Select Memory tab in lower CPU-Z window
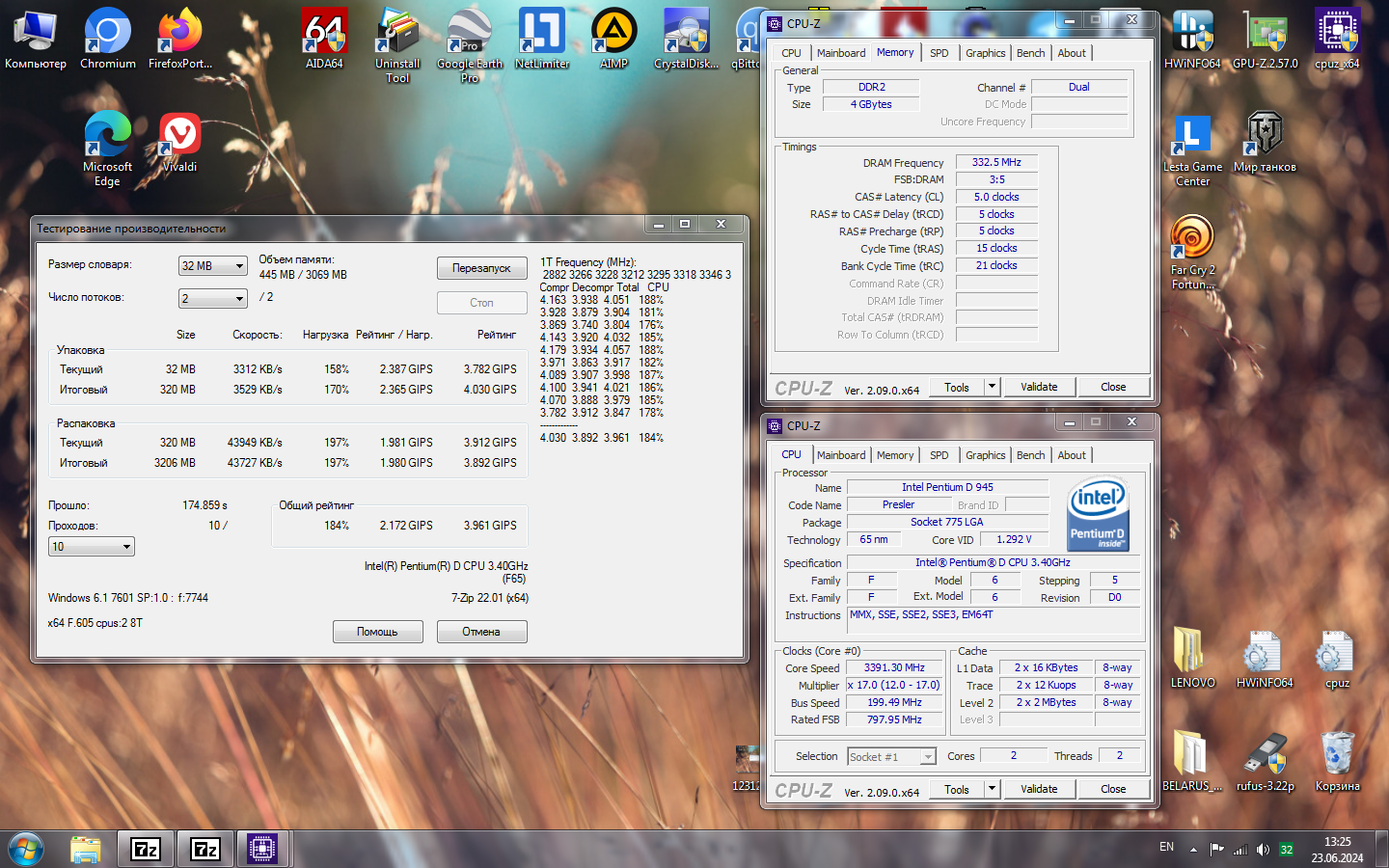Viewport: 1389px width, 868px height. pos(895,455)
